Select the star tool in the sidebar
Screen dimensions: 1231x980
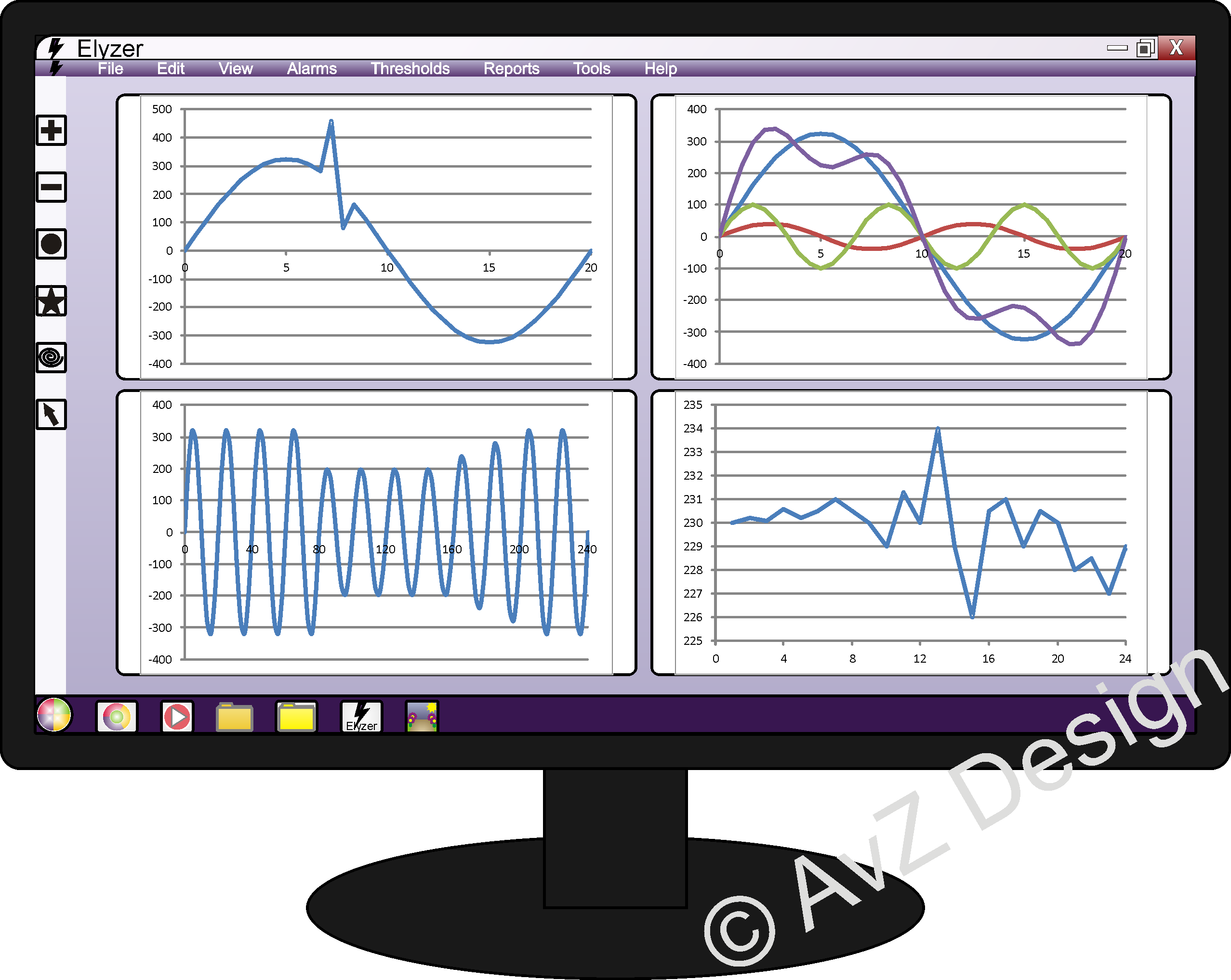(x=52, y=301)
